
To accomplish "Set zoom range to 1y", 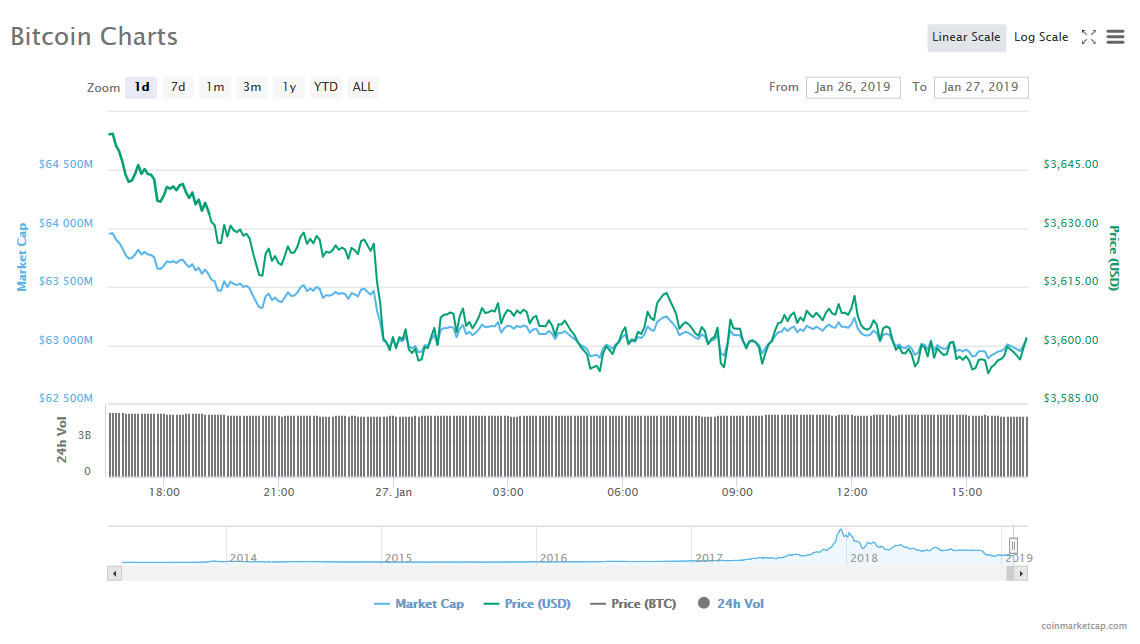I will point(289,87).
